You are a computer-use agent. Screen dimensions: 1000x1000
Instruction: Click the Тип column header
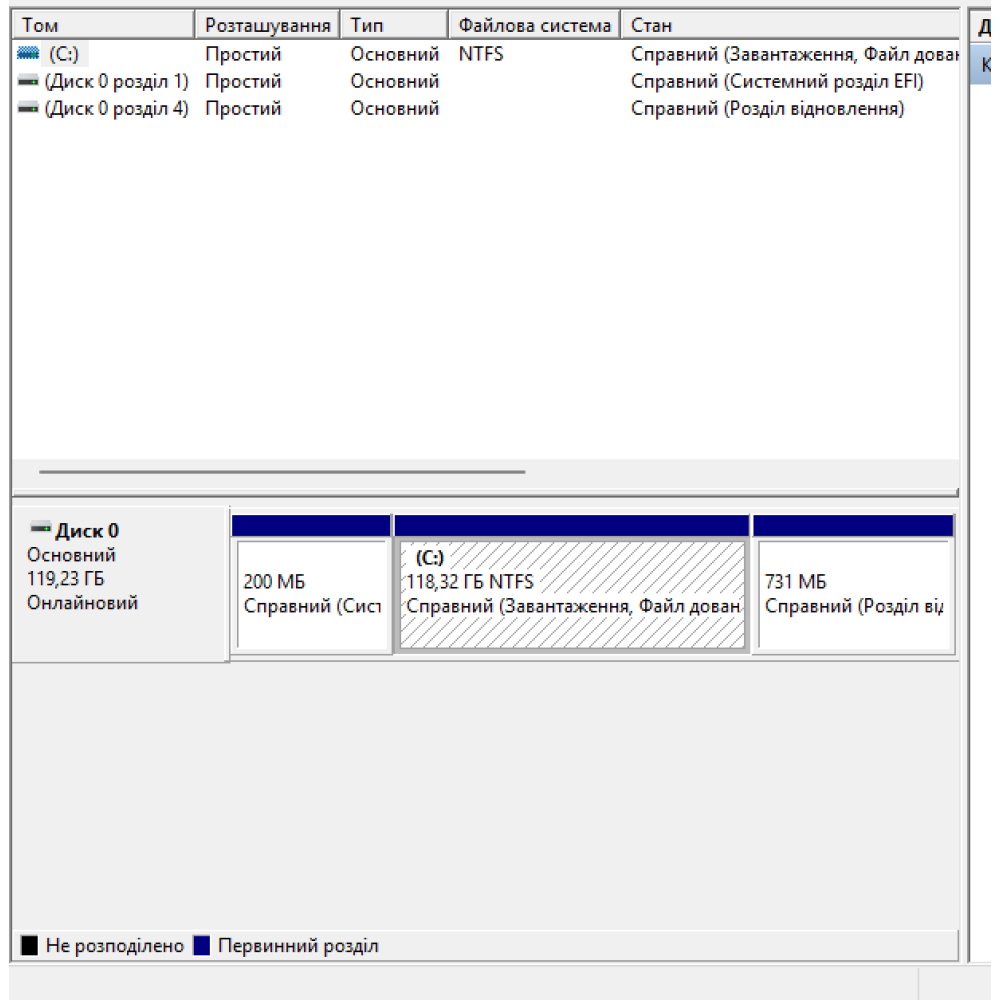[x=394, y=25]
